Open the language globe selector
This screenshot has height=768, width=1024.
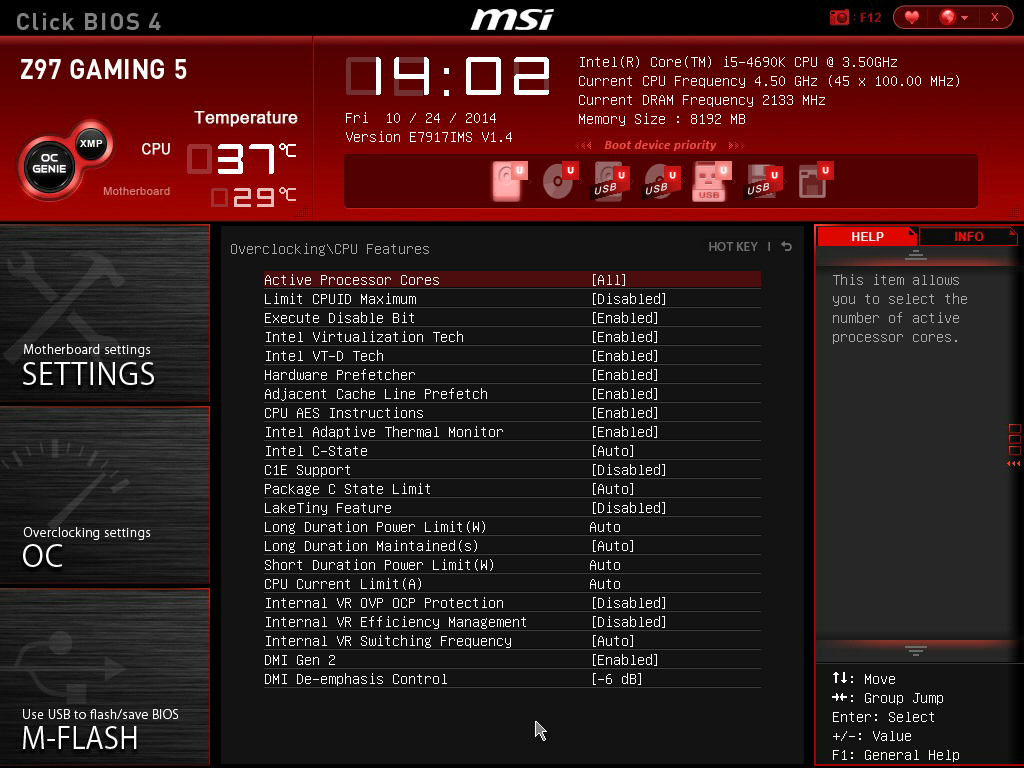(x=953, y=17)
